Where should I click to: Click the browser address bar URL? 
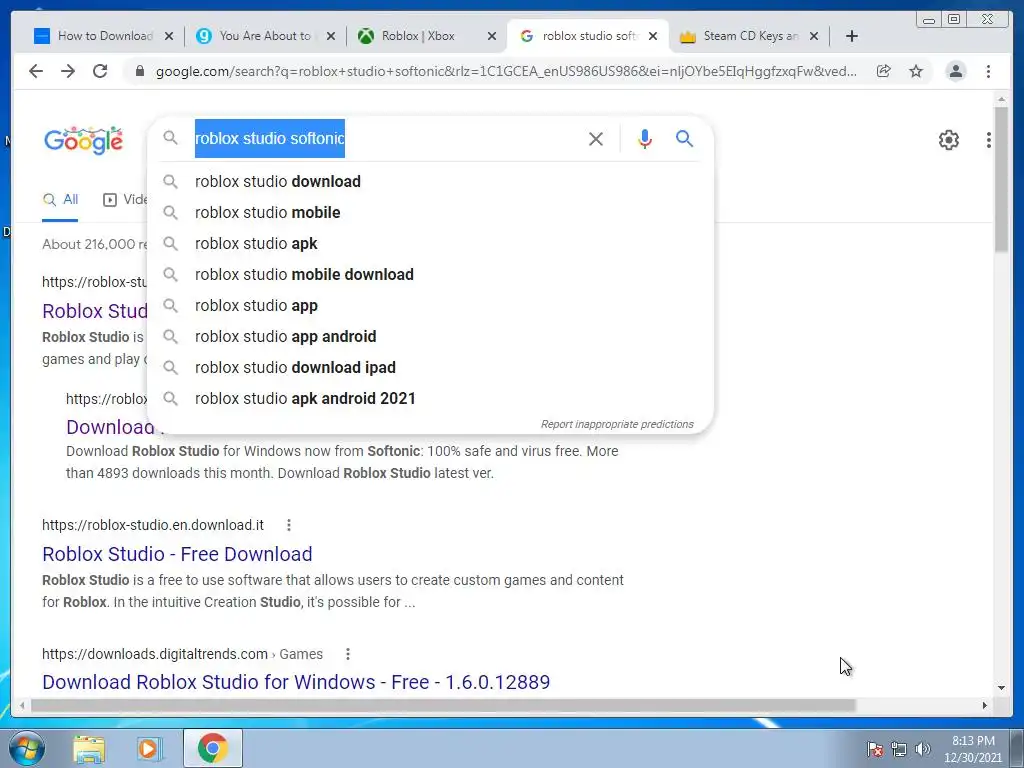click(x=506, y=71)
